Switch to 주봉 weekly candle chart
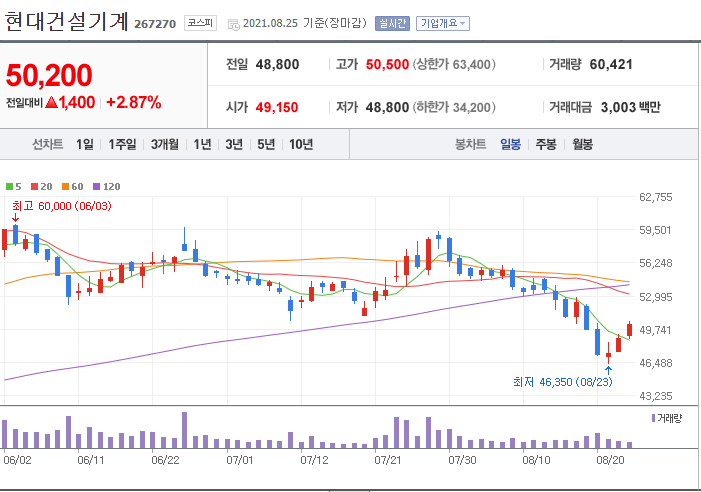The image size is (701, 492). tap(546, 144)
